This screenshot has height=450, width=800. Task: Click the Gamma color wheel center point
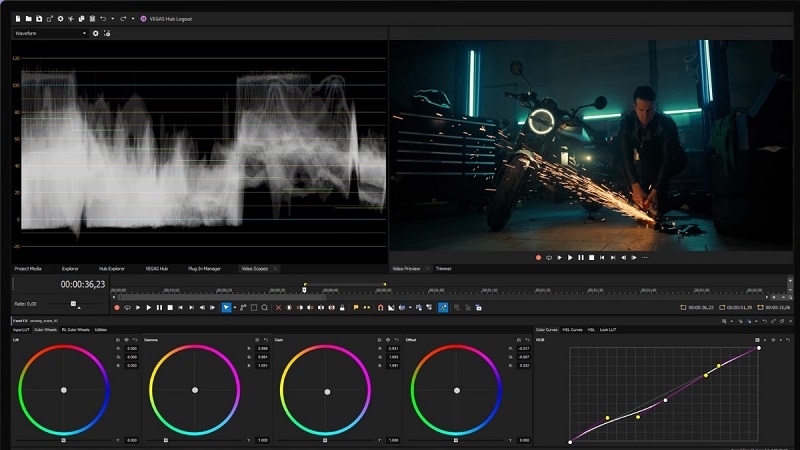[194, 389]
